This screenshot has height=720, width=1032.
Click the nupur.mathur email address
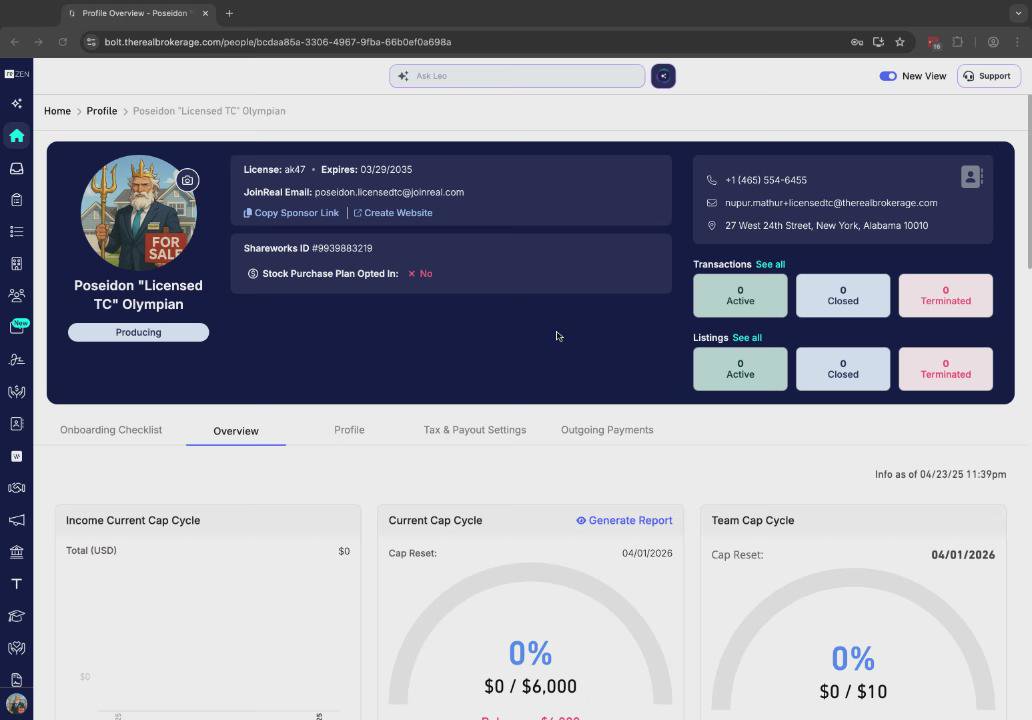click(831, 203)
